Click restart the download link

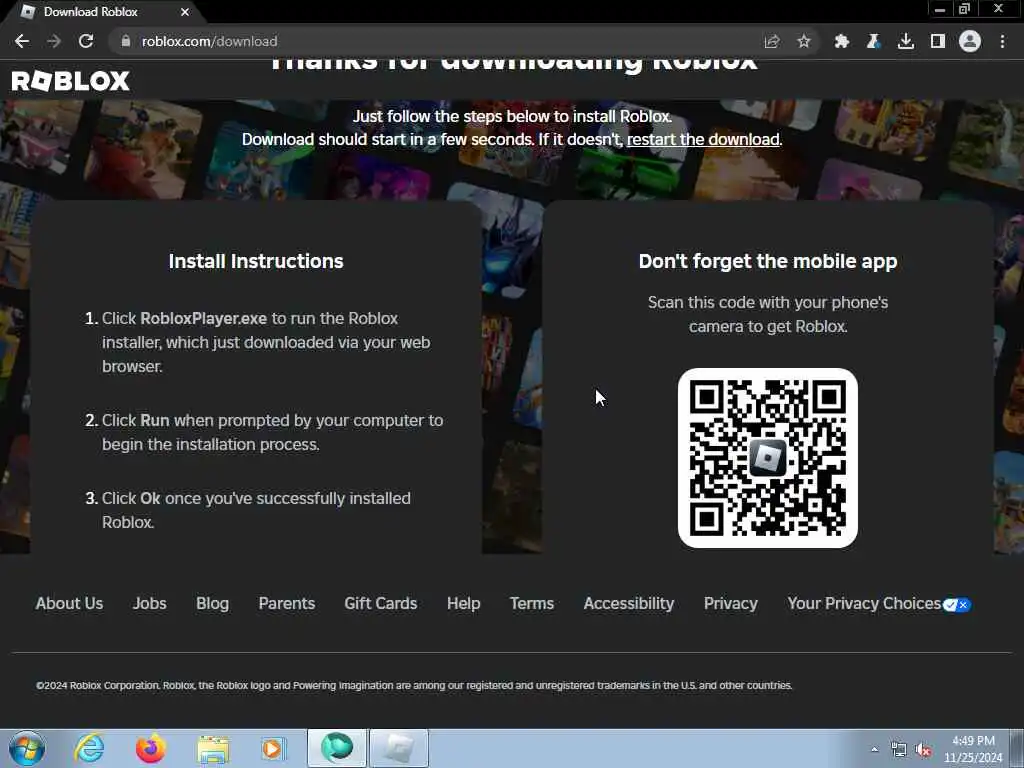point(703,139)
